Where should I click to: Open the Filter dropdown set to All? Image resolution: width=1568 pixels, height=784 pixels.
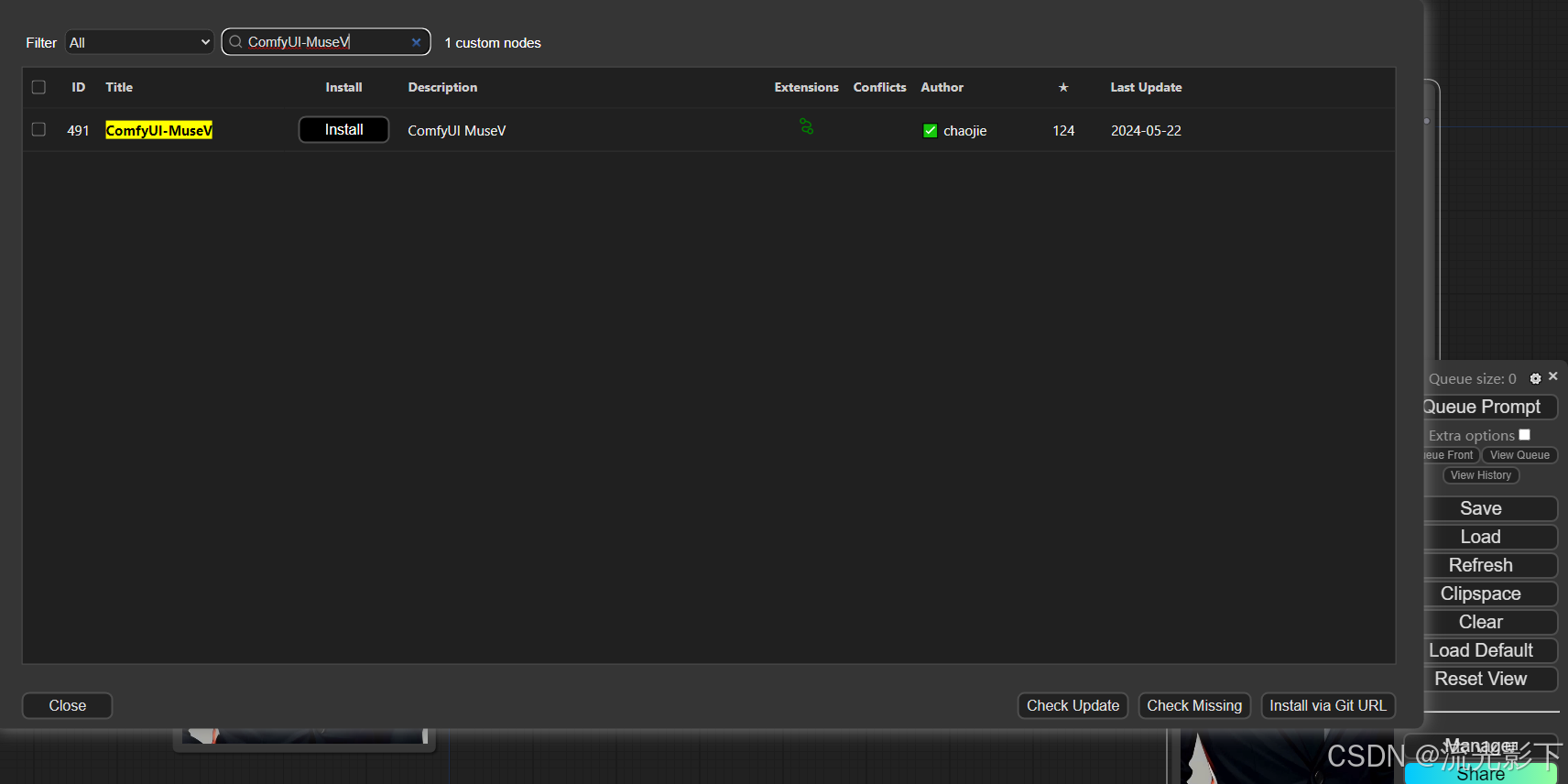pos(139,42)
